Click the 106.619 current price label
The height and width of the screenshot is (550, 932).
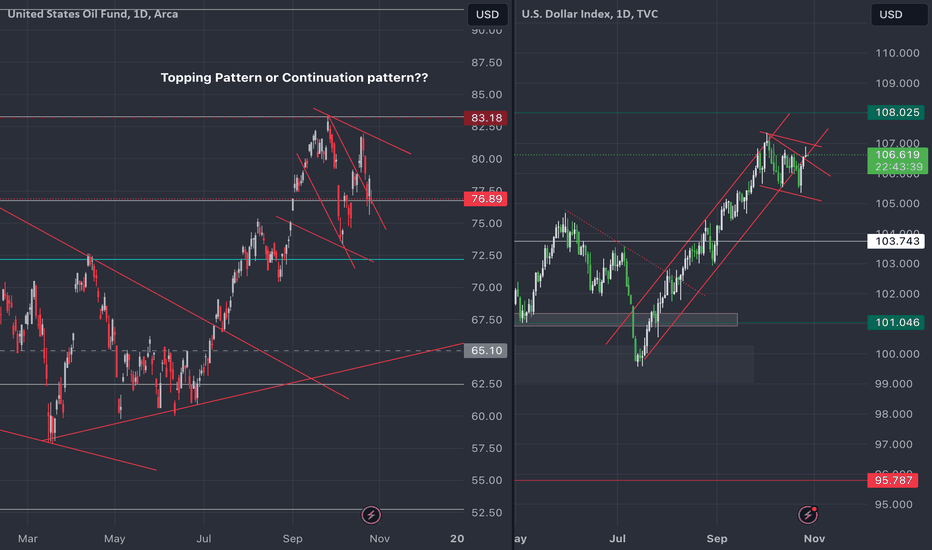tap(897, 161)
